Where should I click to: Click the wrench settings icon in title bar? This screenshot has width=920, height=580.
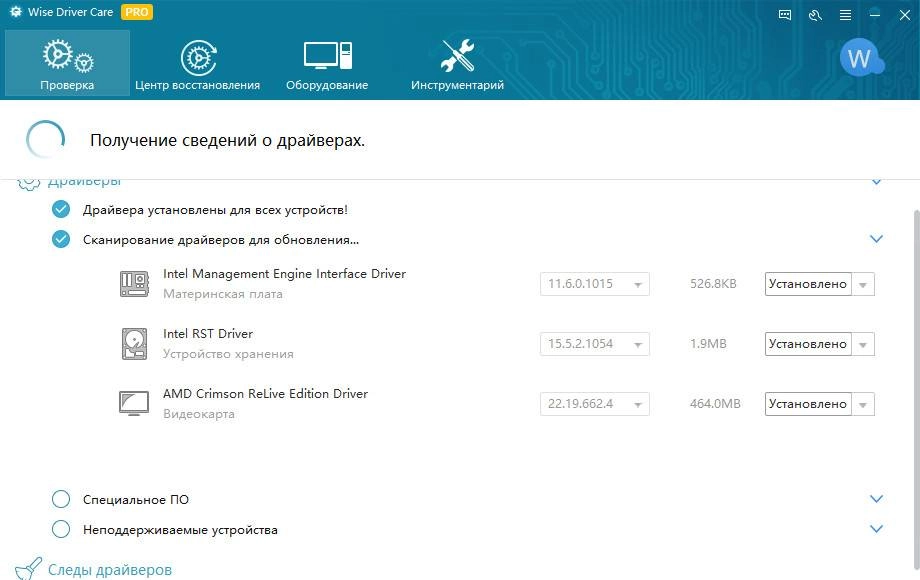(x=815, y=15)
